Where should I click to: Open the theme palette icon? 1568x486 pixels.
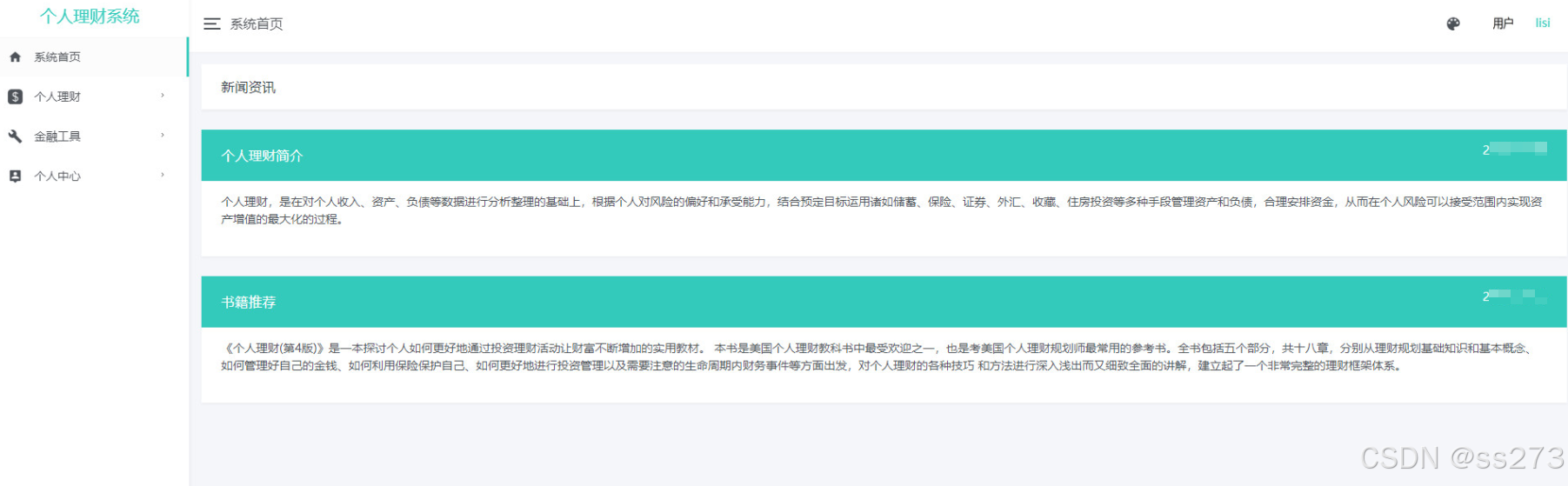tap(1452, 24)
